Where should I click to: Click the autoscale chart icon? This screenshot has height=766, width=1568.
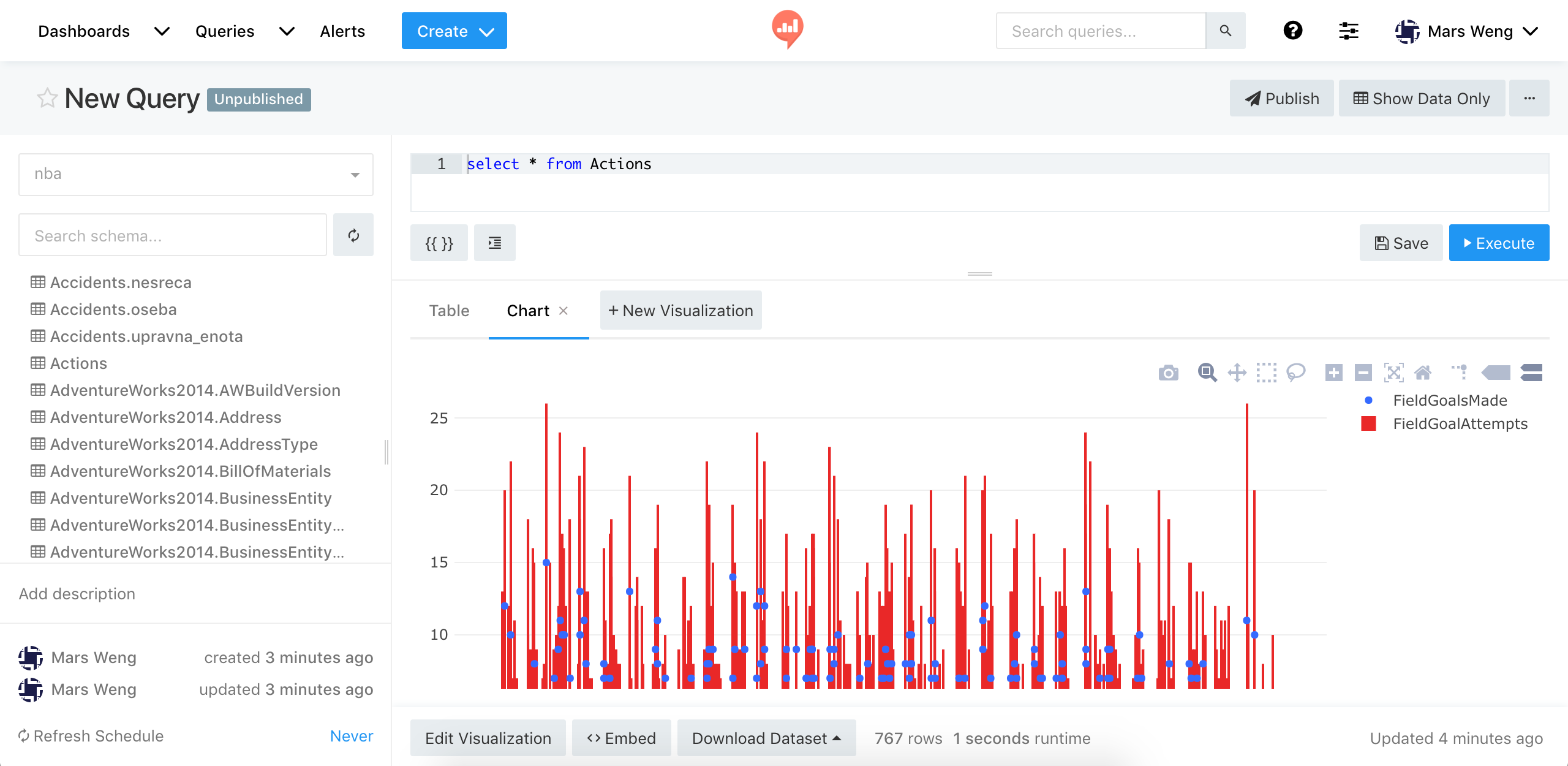coord(1393,373)
